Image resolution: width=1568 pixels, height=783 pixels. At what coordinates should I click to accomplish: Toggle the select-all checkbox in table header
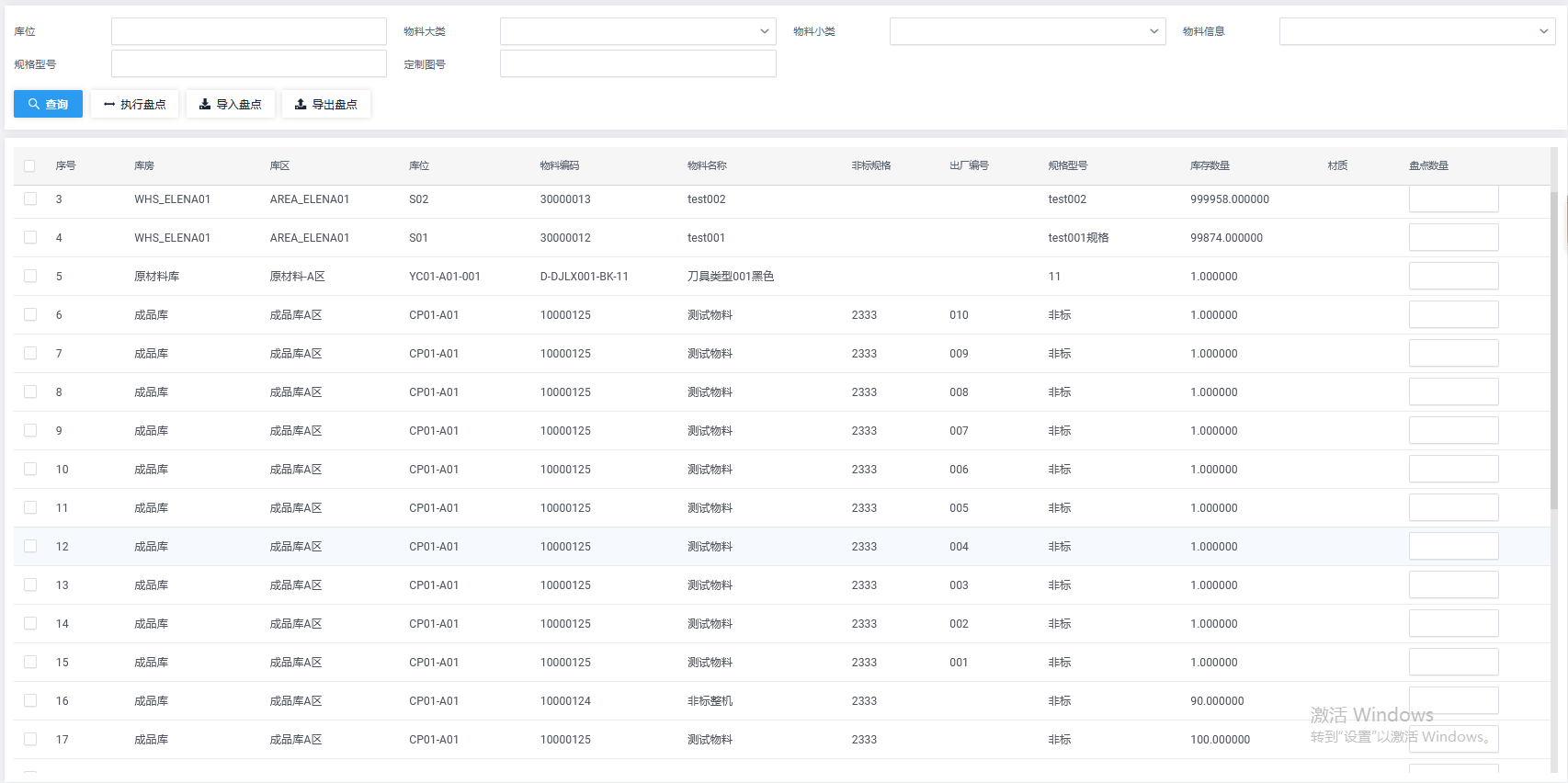[x=29, y=166]
